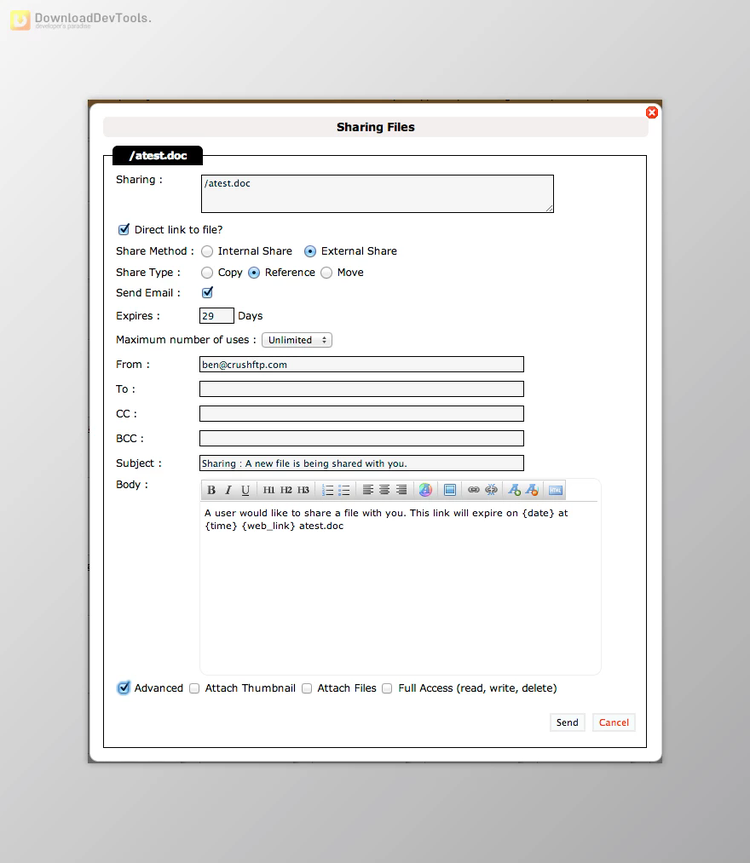Switch editor to HTML source view
The width and height of the screenshot is (750, 863).
(x=556, y=490)
